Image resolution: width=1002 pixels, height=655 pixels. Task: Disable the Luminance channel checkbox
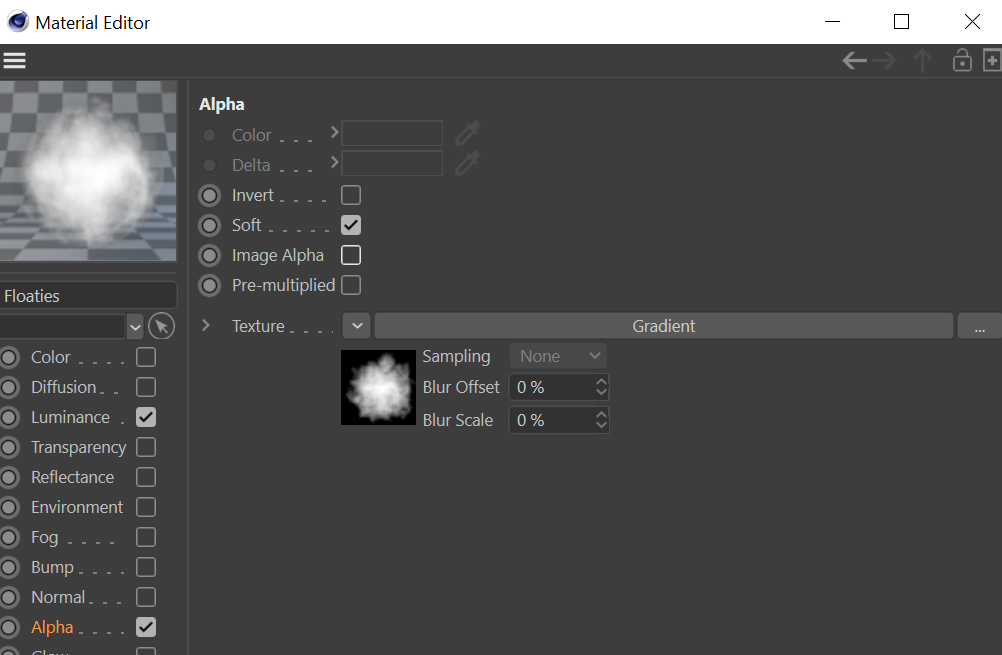coord(146,417)
